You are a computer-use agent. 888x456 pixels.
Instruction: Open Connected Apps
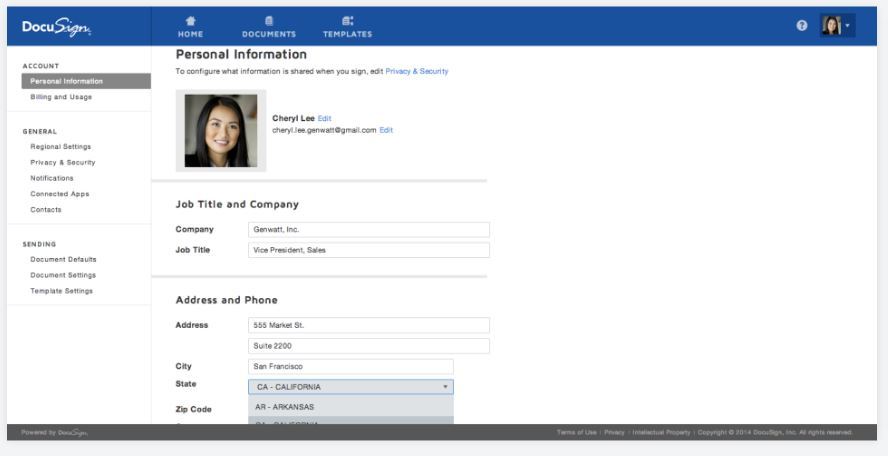[x=60, y=194]
